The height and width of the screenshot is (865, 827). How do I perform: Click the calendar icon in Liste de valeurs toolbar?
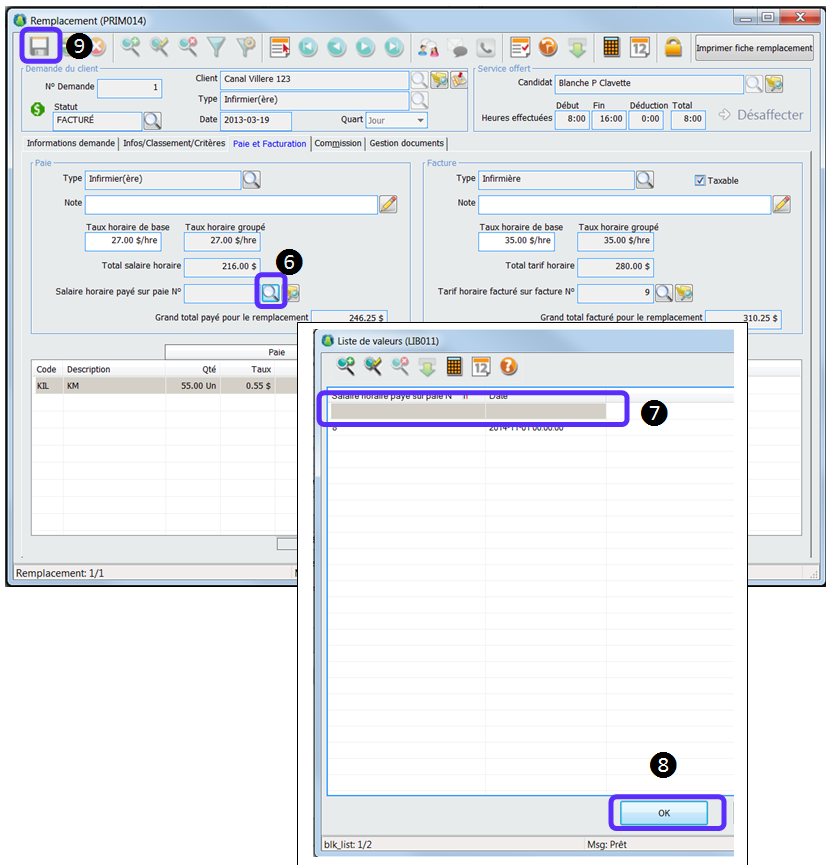[x=481, y=366]
